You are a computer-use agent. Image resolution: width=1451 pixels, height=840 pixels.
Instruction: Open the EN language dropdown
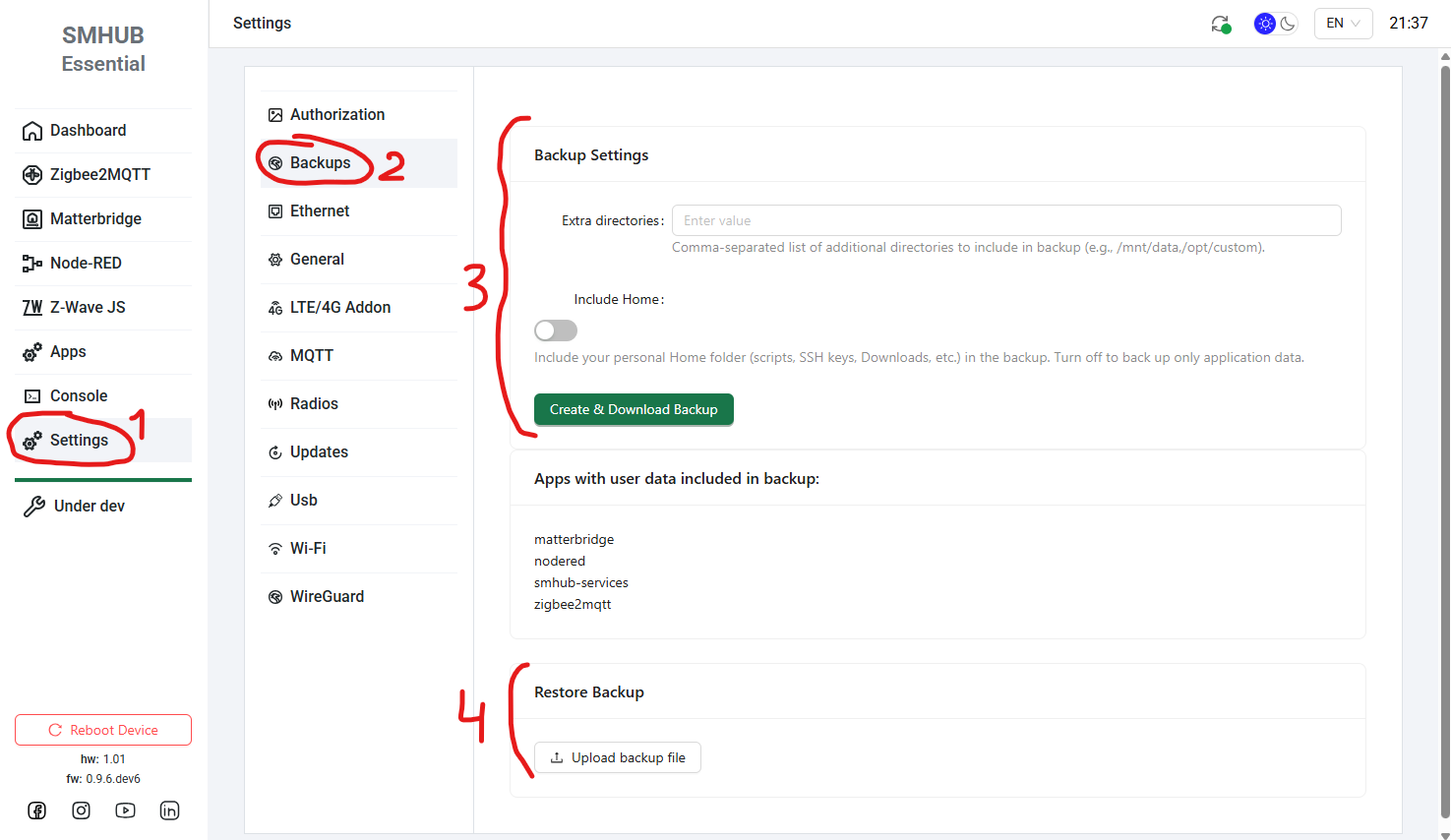(1343, 24)
